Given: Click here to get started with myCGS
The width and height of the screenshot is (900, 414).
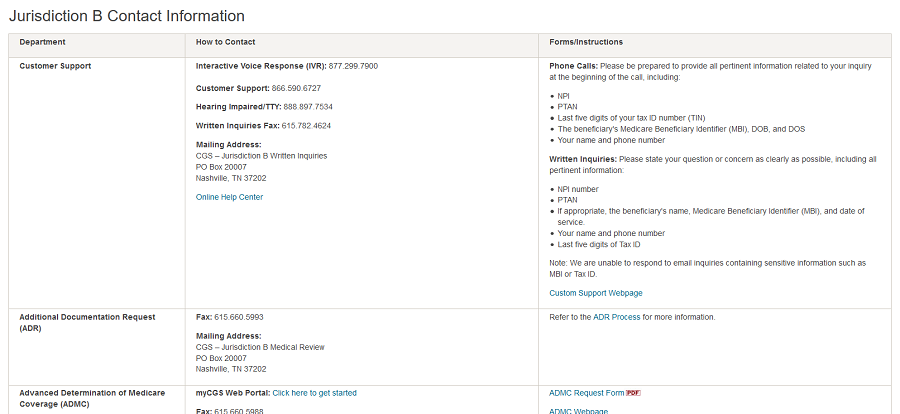Looking at the screenshot, I should tap(314, 393).
